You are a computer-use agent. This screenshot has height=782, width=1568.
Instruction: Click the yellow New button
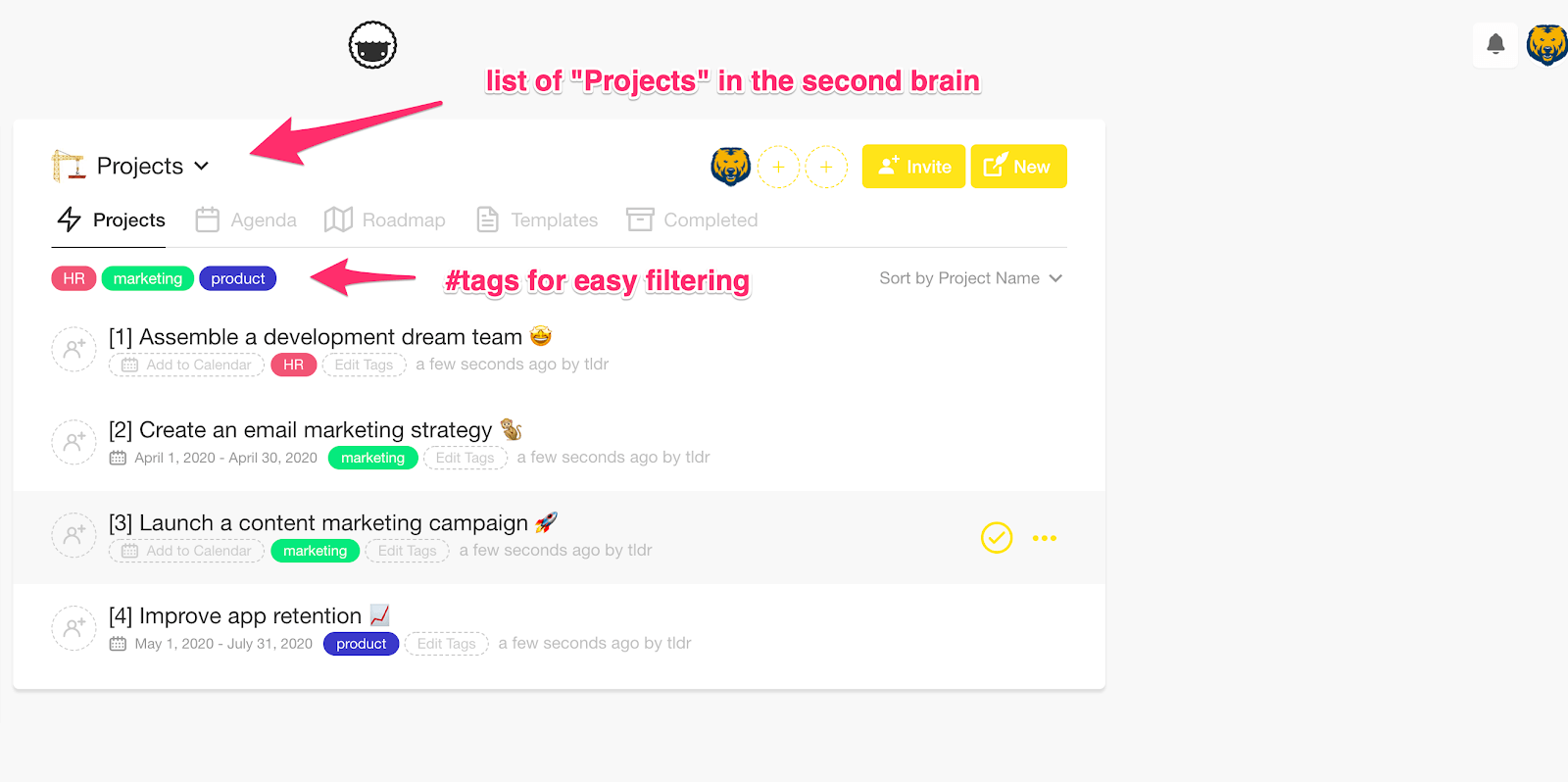coord(1018,167)
